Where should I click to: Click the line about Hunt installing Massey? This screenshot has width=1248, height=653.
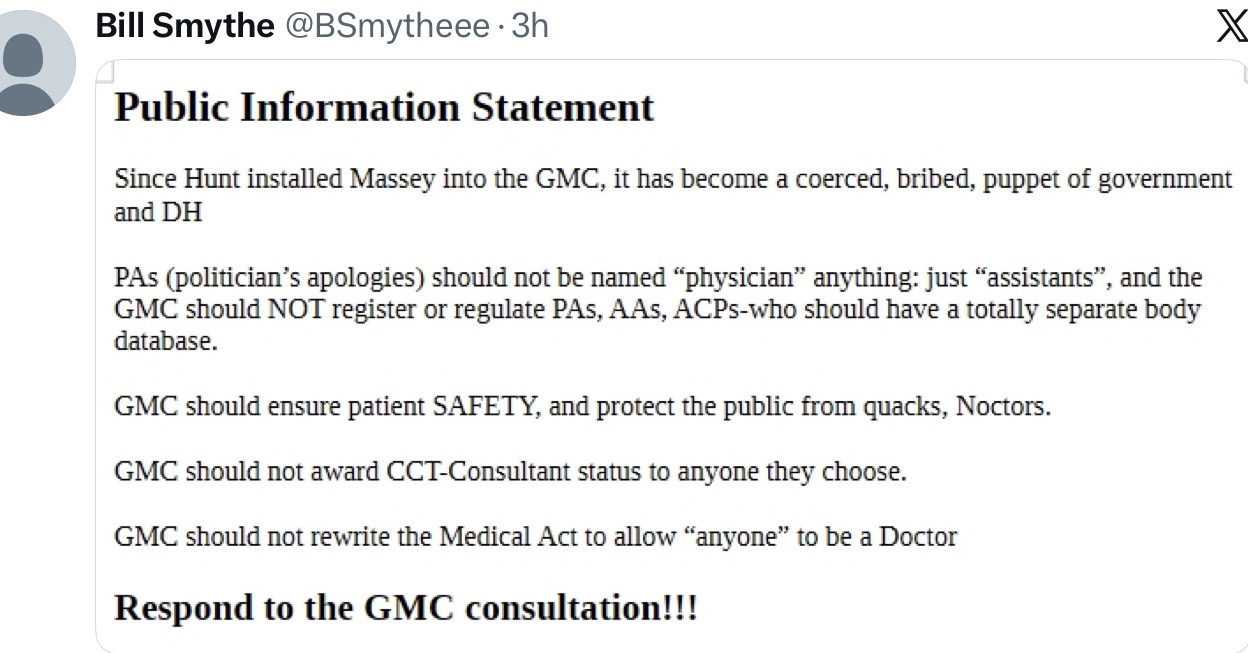point(673,180)
